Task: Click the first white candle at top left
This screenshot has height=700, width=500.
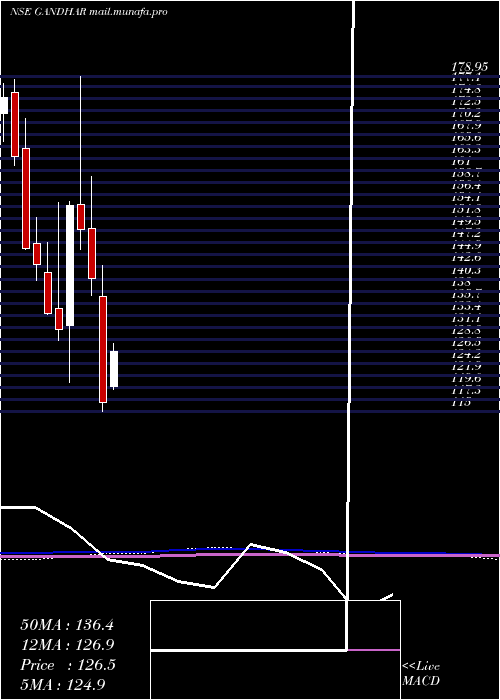Action: (4, 105)
